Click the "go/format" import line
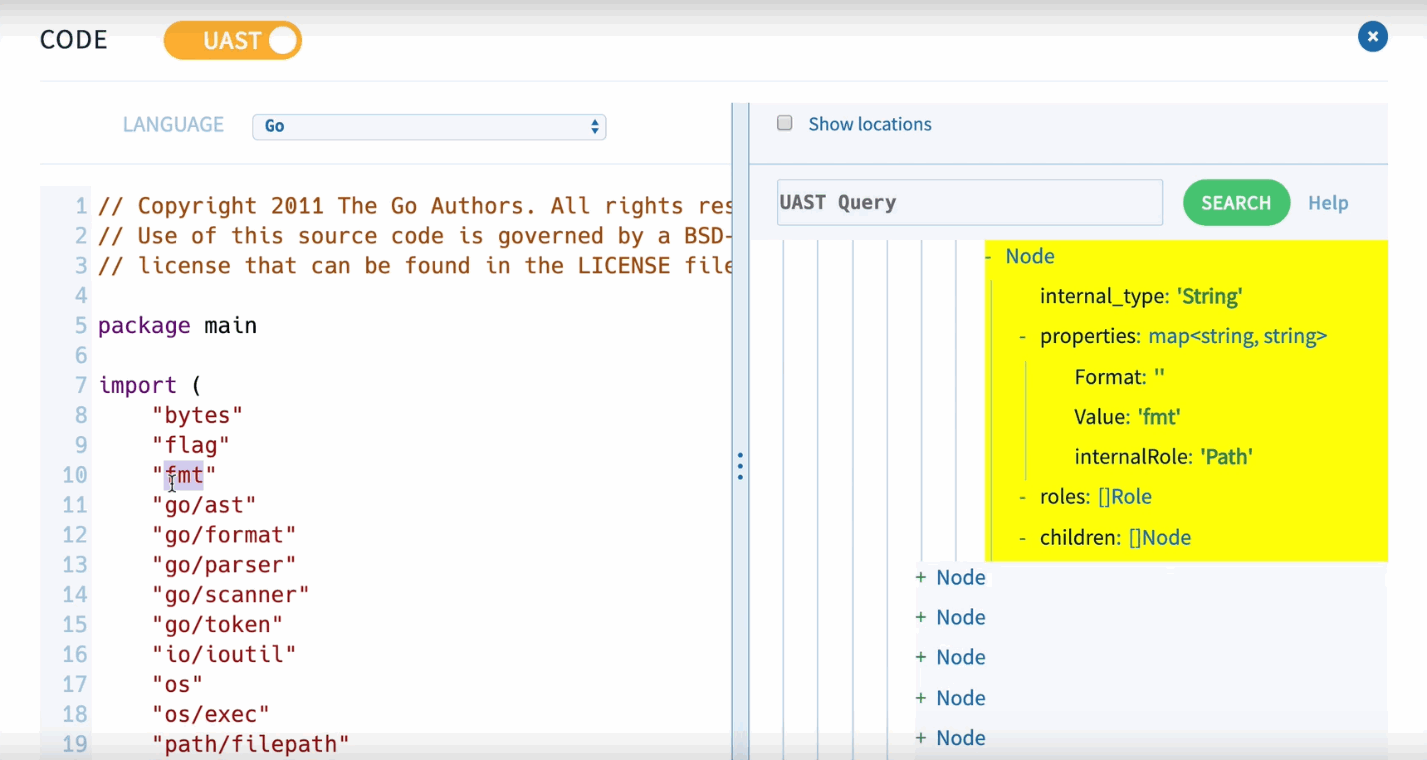Viewport: 1427px width, 760px height. point(224,534)
